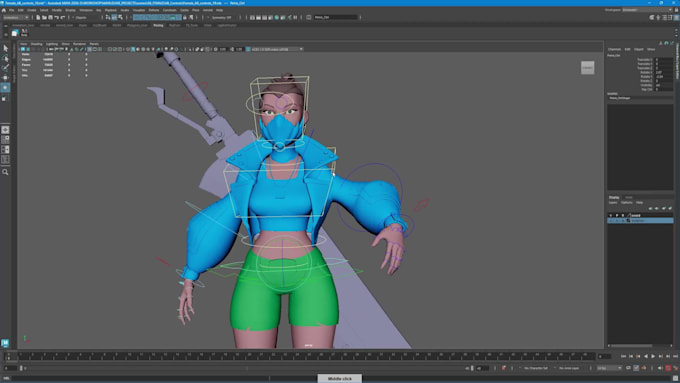The height and width of the screenshot is (383, 680).
Task: Choose the Lasso select tool
Action: point(5,58)
